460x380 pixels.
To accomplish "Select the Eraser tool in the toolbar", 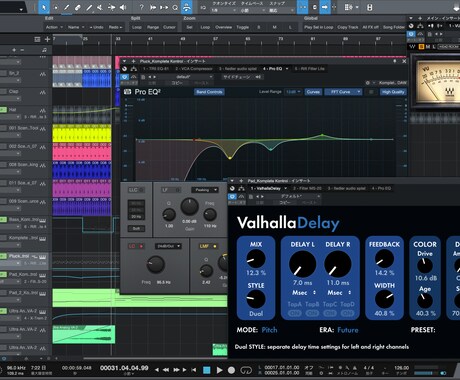I will point(78,7).
